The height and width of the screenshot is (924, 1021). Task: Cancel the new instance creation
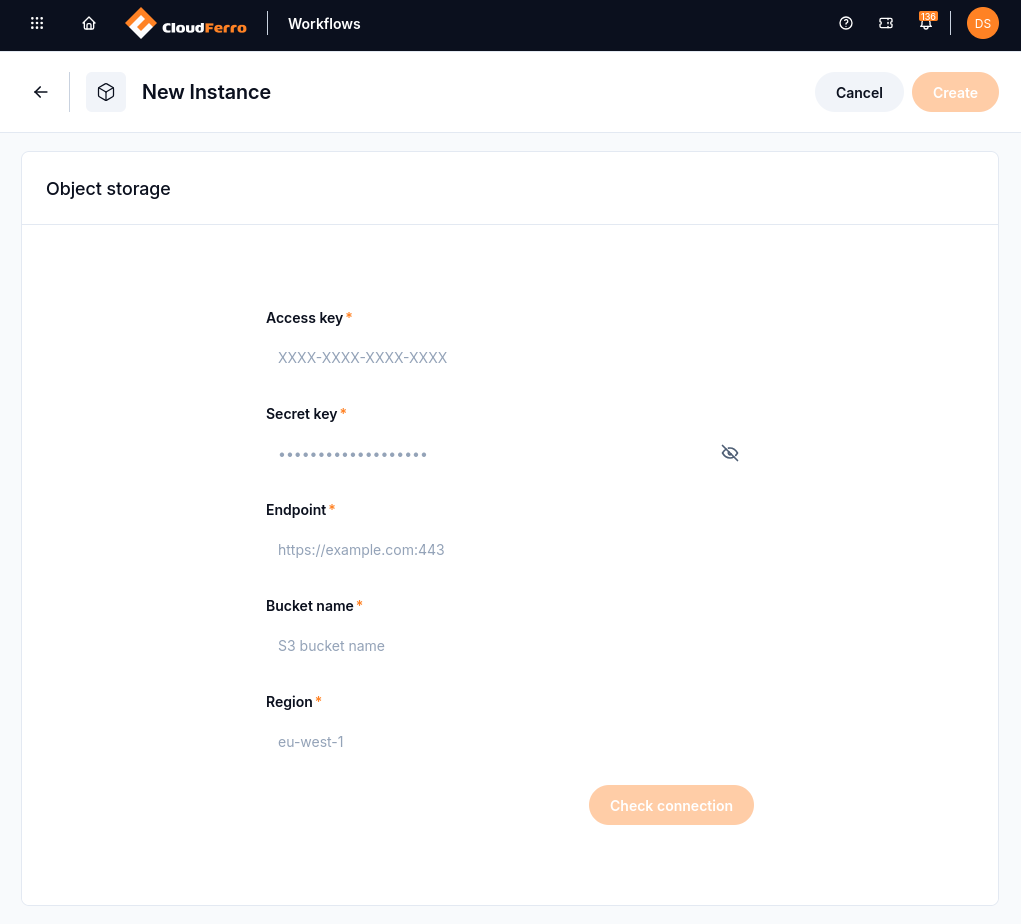pos(859,92)
